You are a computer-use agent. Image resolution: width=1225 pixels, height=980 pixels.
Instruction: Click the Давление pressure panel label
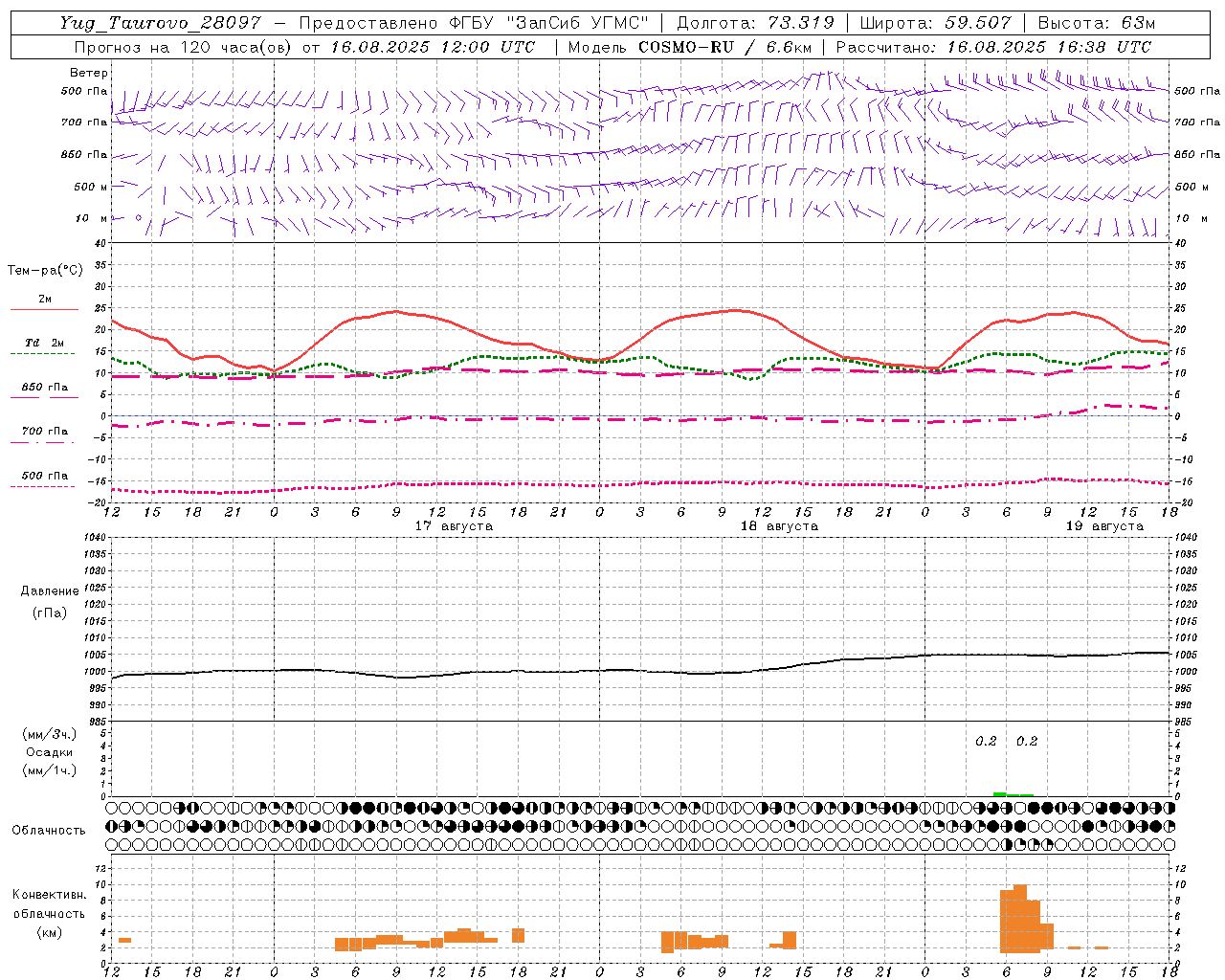(x=50, y=591)
